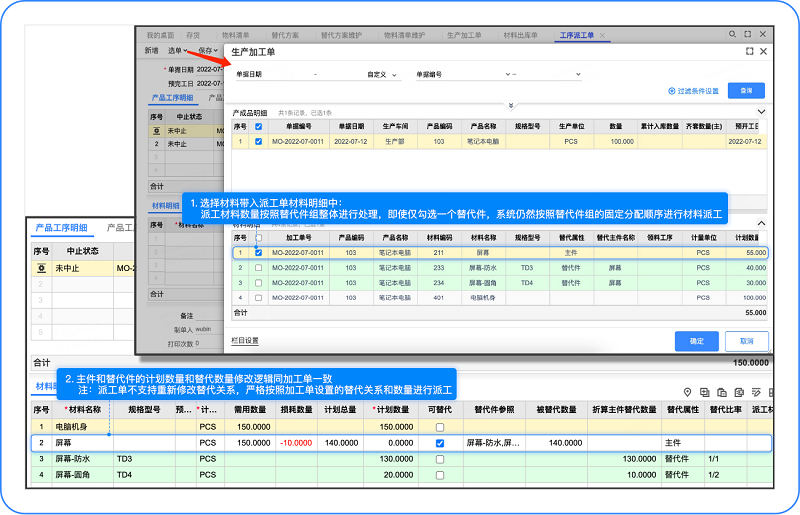Click the row marker icon in the background 产品工序明细 grid
Screen dimensions: 800x515
[157, 131]
